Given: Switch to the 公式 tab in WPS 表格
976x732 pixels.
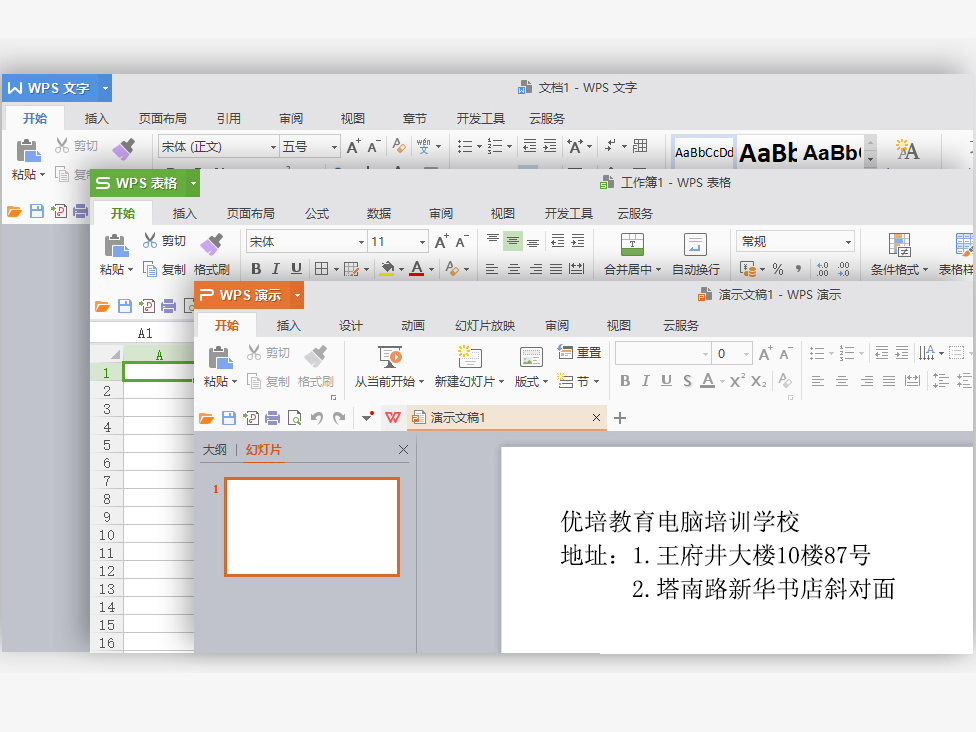Looking at the screenshot, I should point(317,213).
